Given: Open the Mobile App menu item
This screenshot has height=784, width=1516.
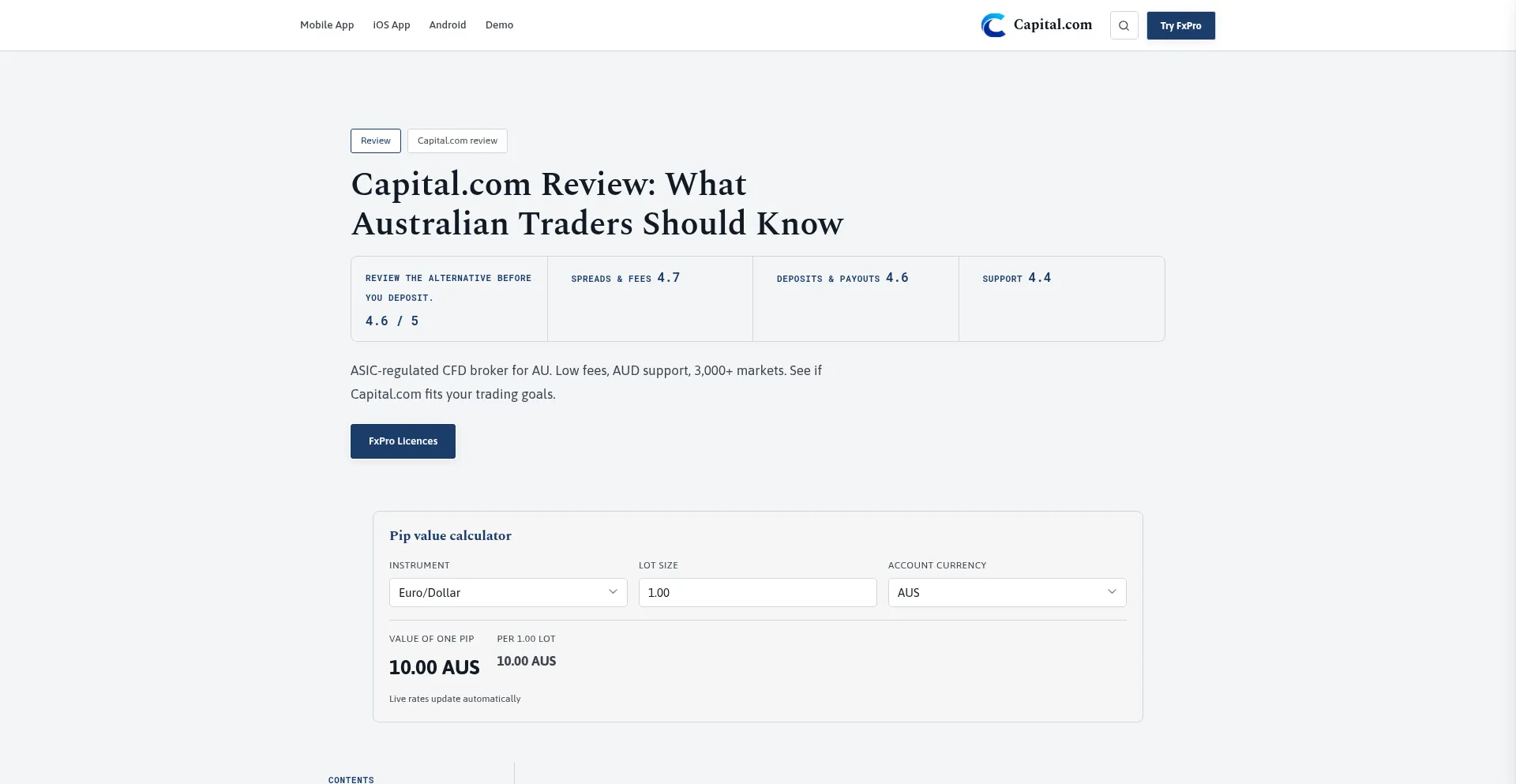Looking at the screenshot, I should (327, 25).
